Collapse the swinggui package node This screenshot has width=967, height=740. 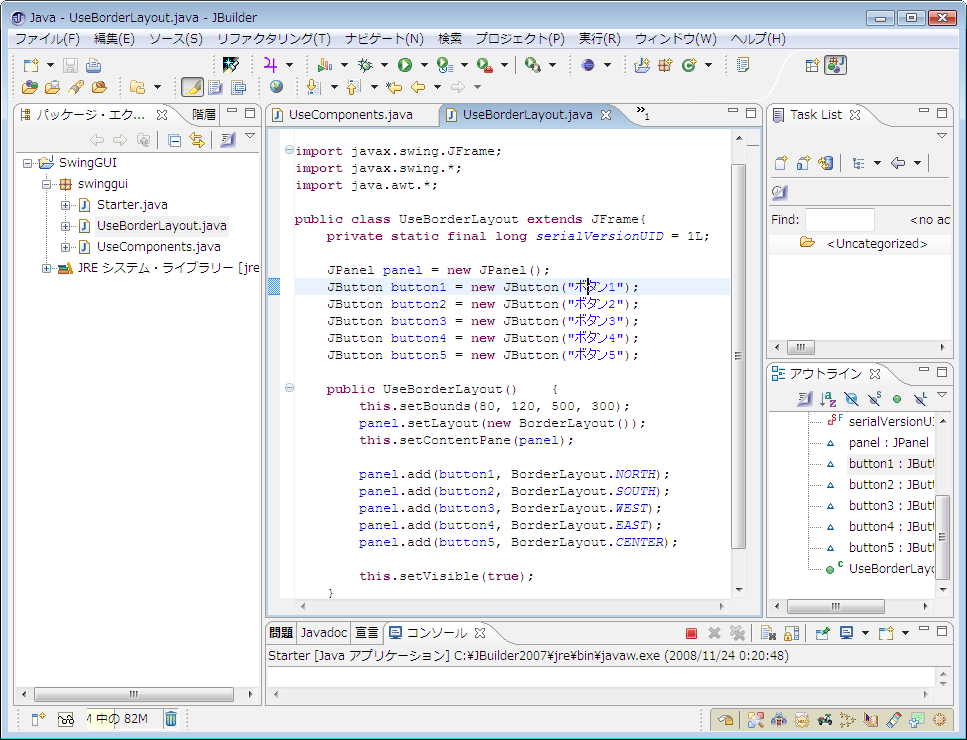point(47,184)
